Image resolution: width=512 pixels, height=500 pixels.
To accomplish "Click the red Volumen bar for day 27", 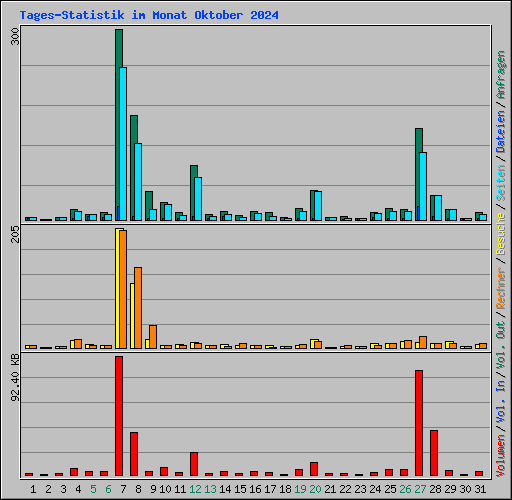I will tap(419, 423).
